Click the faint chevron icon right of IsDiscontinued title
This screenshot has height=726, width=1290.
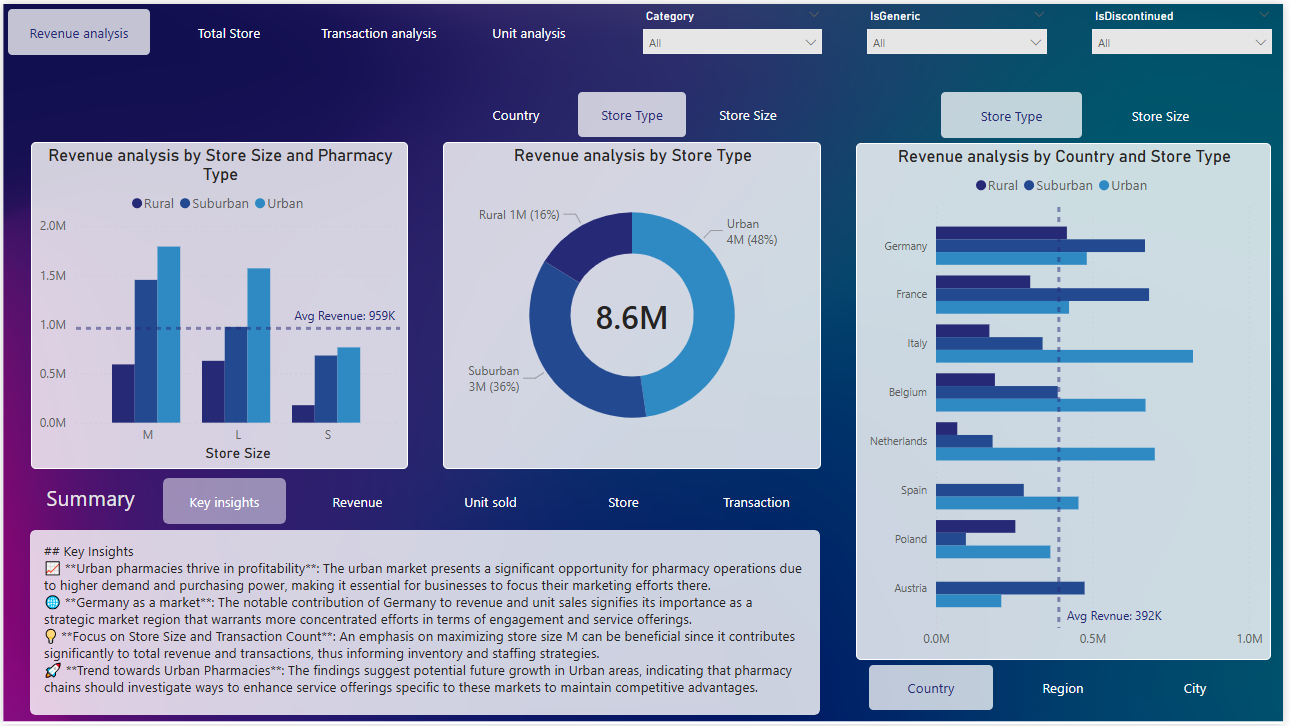(1264, 15)
